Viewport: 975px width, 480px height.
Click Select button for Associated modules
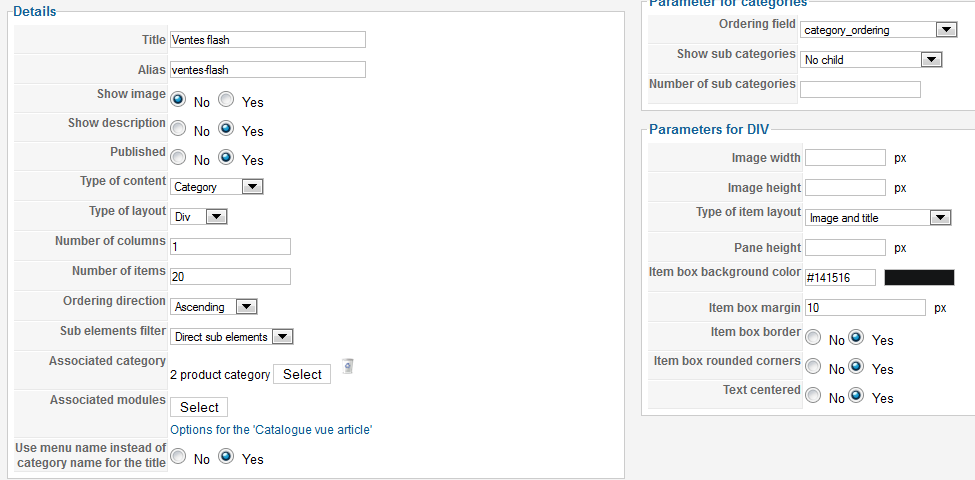click(199, 407)
